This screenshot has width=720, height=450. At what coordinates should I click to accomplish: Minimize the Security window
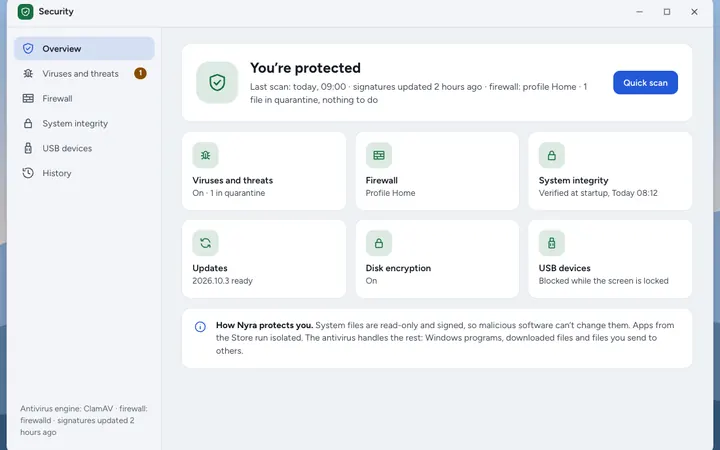(639, 12)
